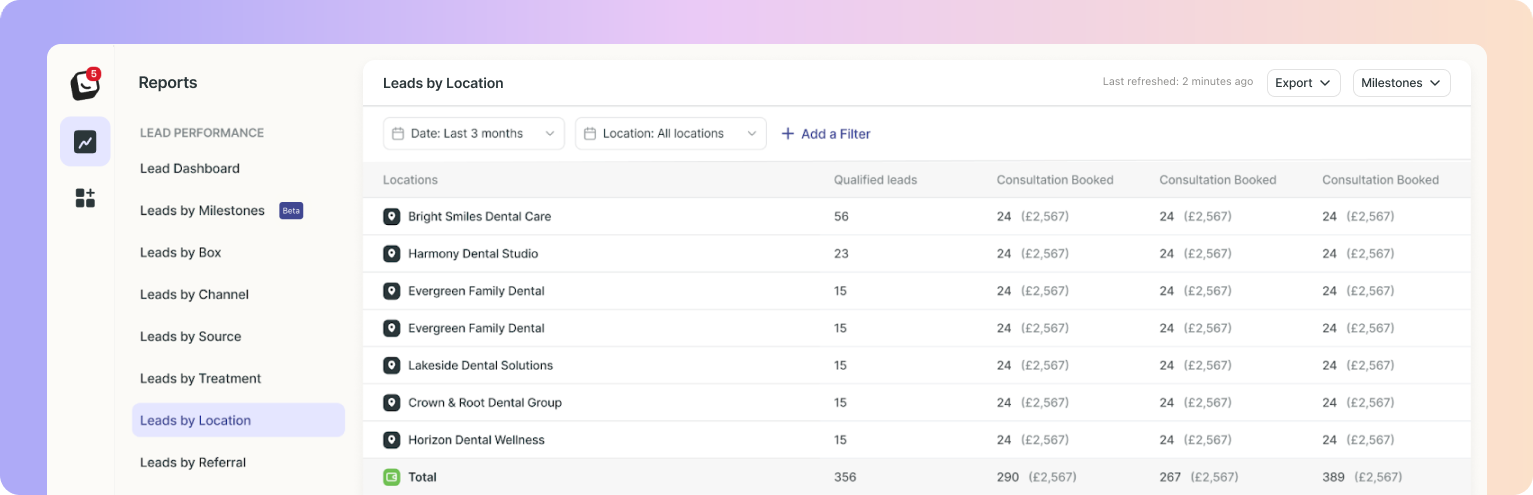Viewport: 1533px width, 495px height.
Task: Click qualified leads value 56
Action: coord(841,216)
